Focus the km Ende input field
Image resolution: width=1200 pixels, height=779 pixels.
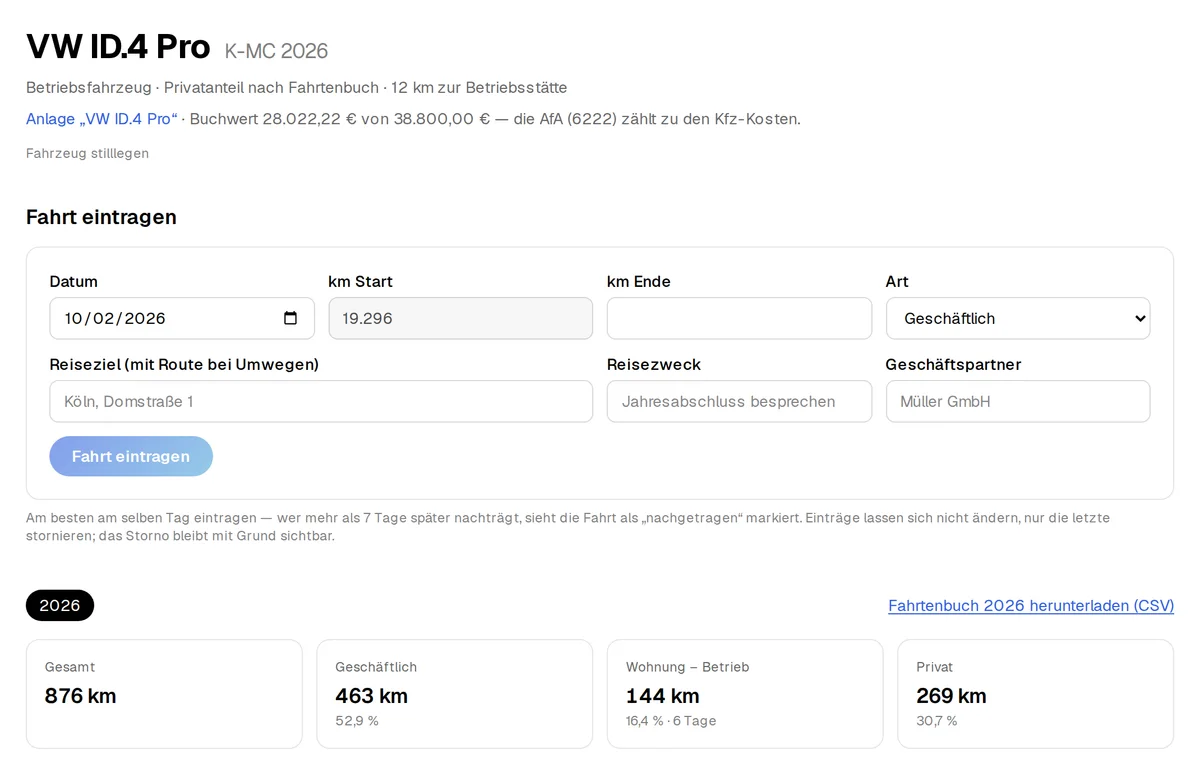[x=739, y=318]
